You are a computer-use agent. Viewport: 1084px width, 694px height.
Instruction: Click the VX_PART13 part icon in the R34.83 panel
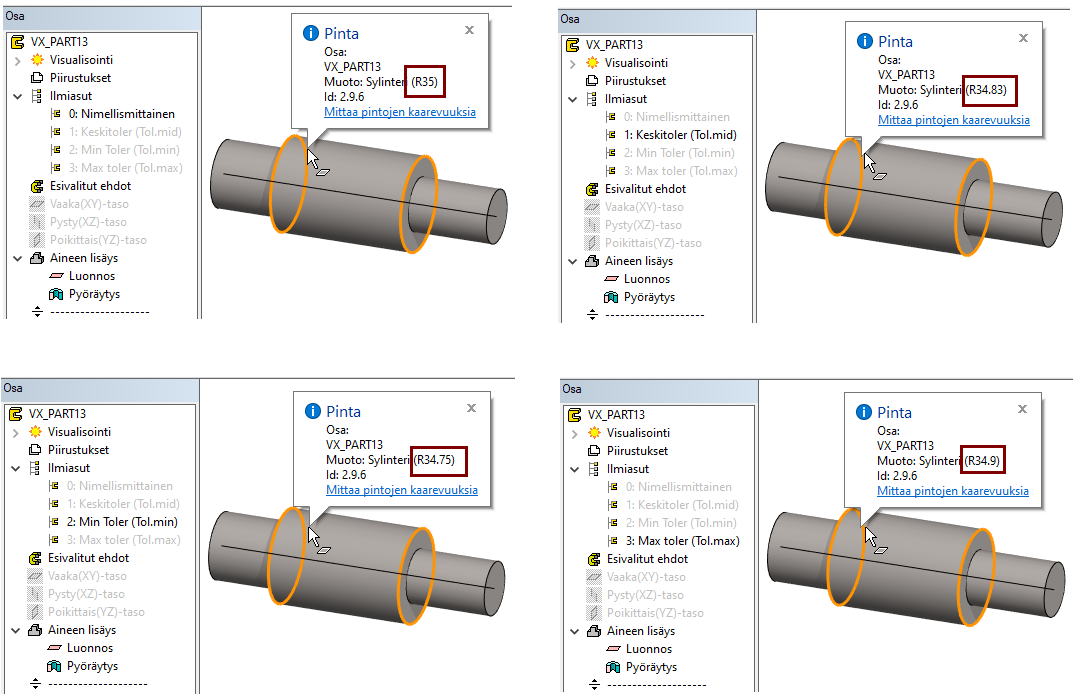[x=572, y=45]
